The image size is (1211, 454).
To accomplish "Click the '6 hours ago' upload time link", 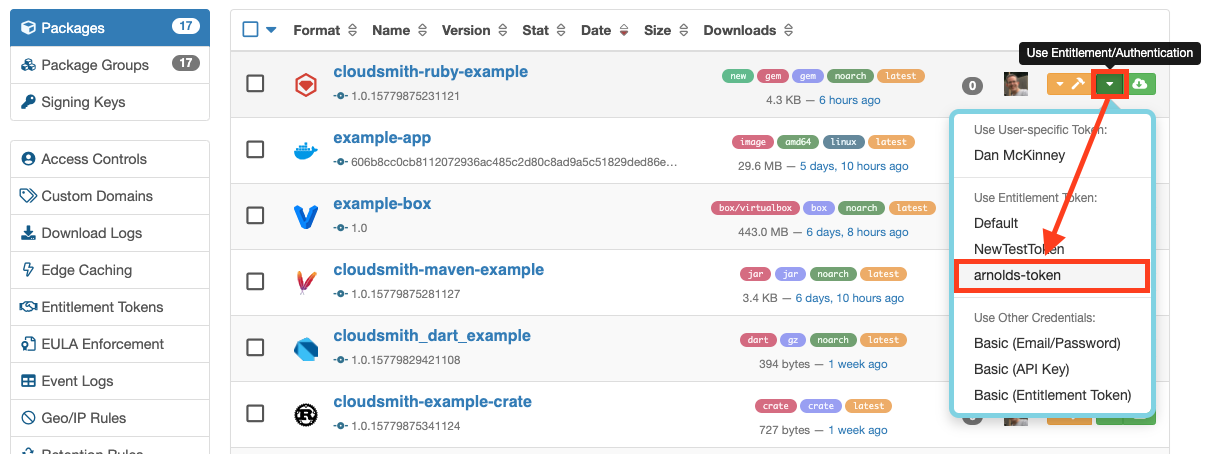I will point(850,100).
